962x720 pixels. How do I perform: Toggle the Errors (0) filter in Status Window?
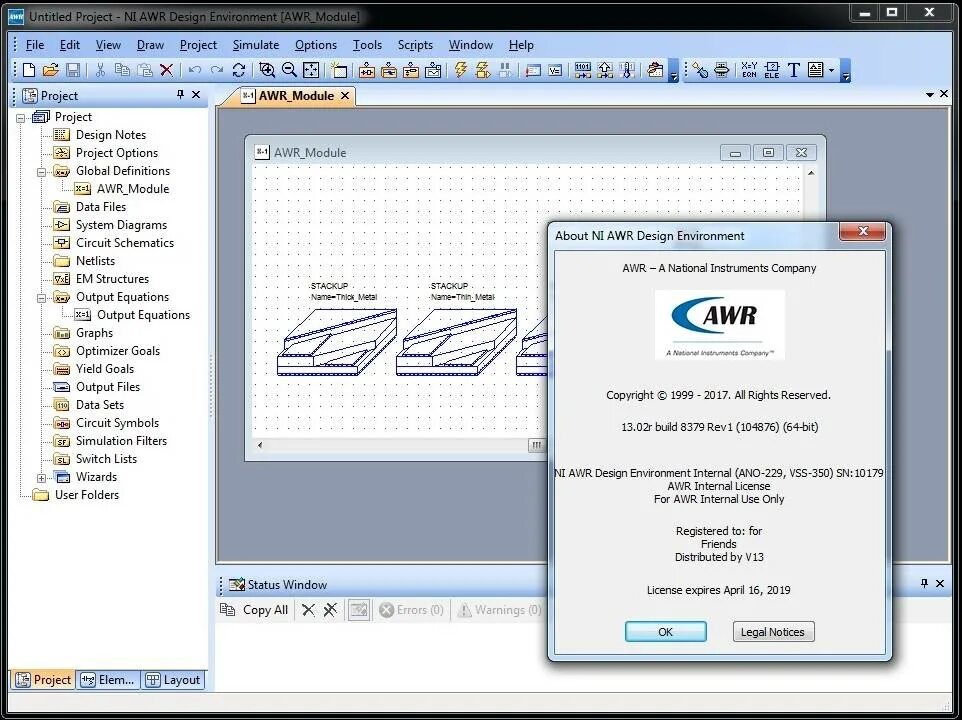pos(411,610)
